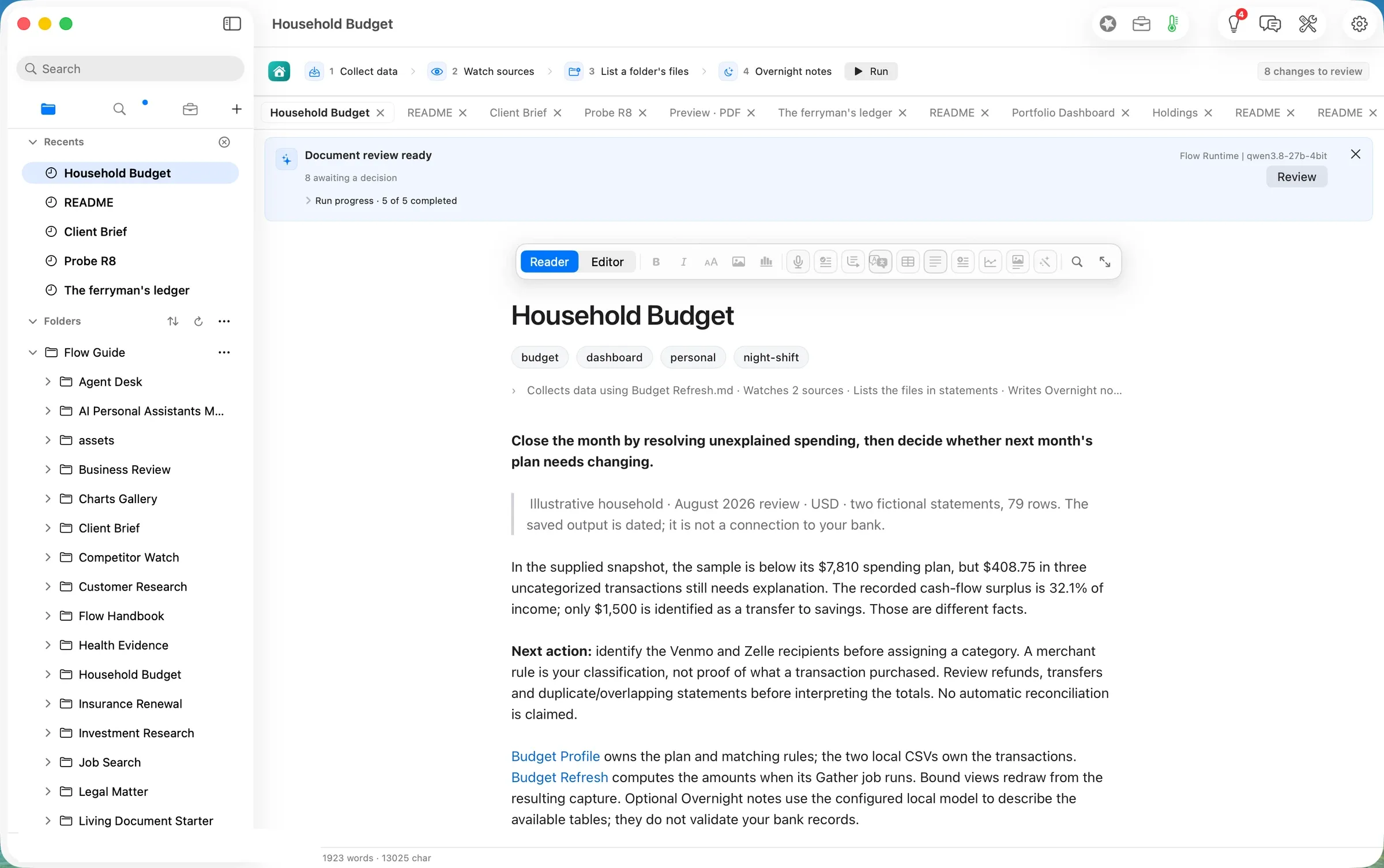
Task: Open the Budget Refresh link
Action: tap(559, 778)
